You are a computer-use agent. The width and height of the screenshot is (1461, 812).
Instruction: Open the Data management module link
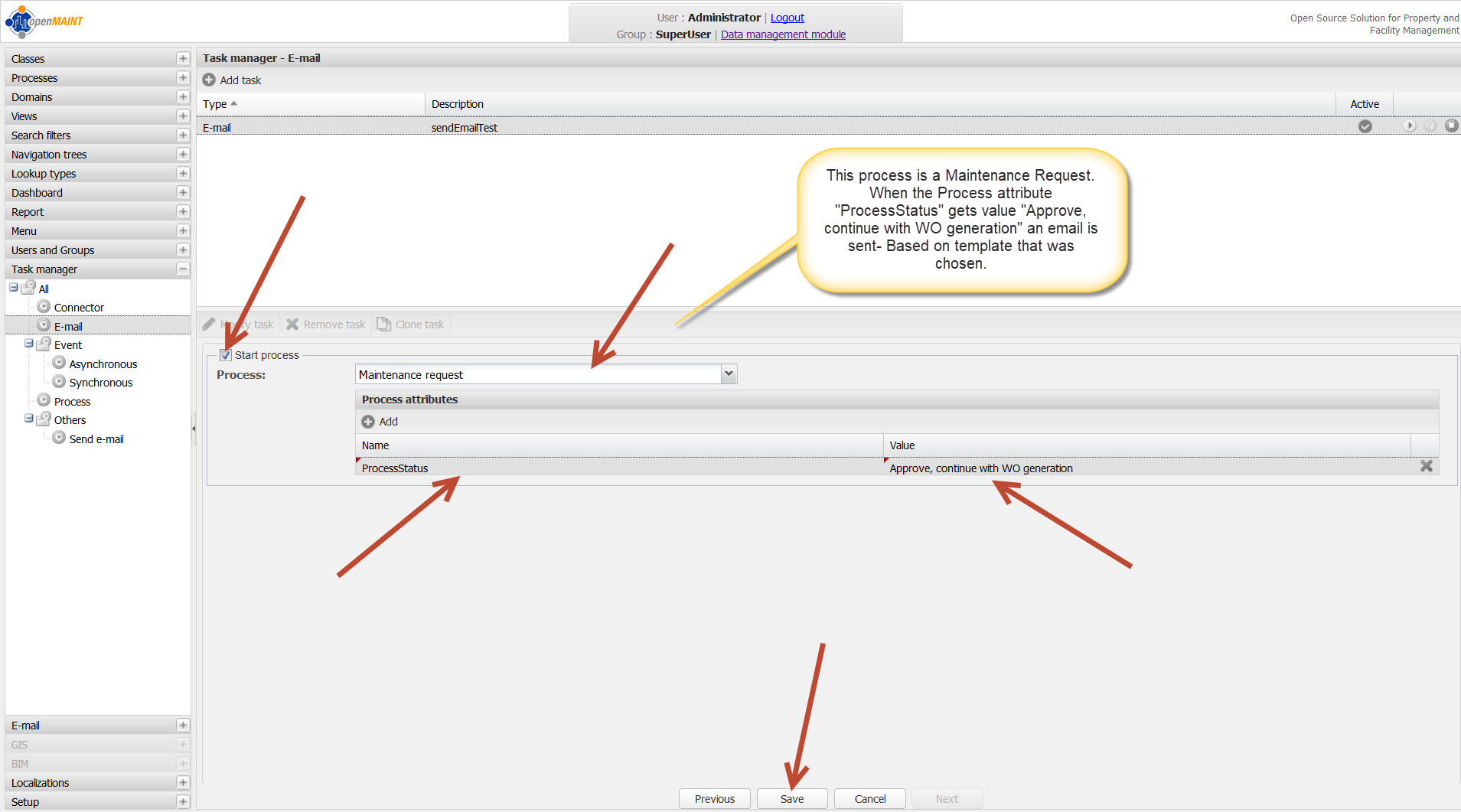click(783, 34)
